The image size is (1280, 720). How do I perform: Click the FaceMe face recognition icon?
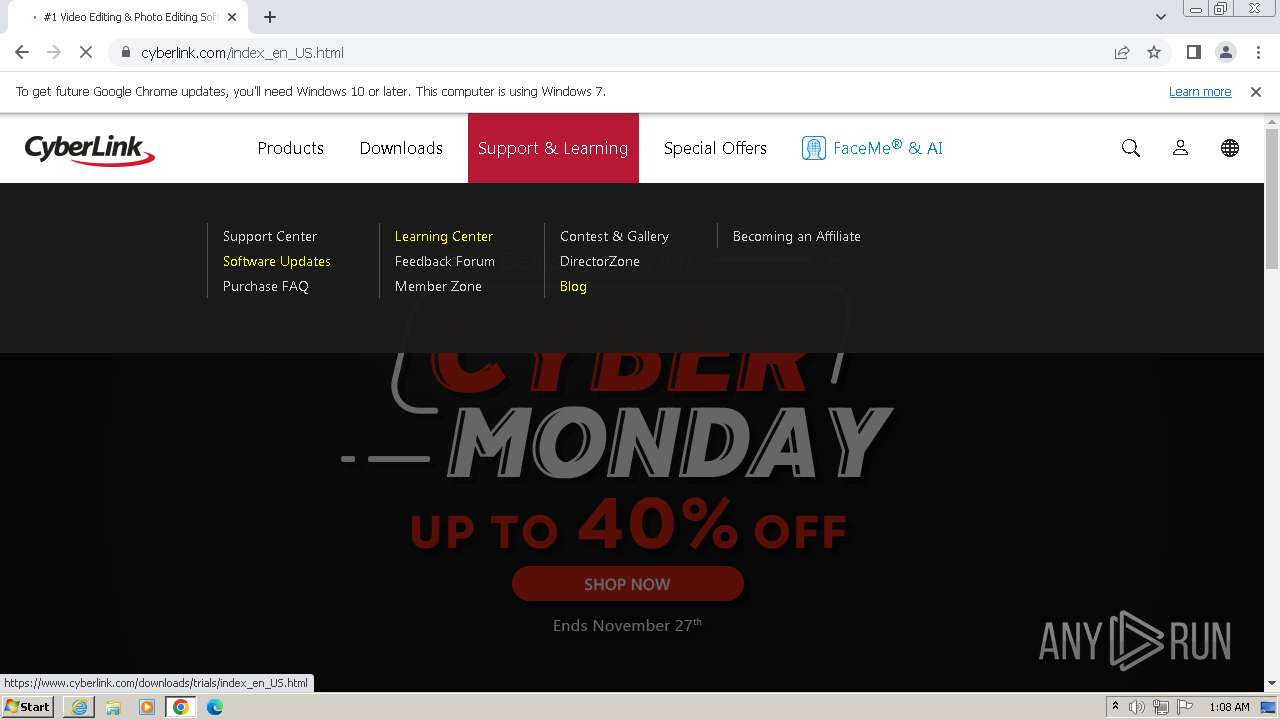pyautogui.click(x=813, y=148)
